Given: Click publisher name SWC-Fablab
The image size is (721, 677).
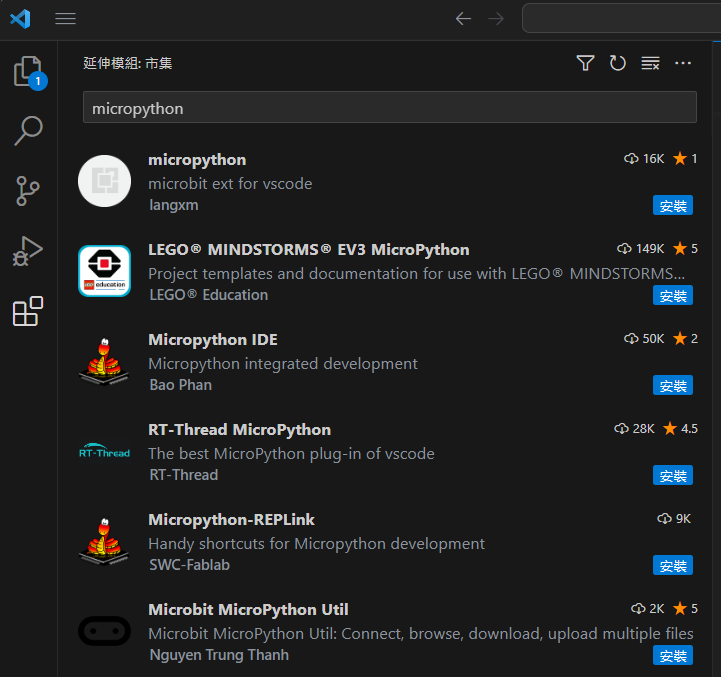Looking at the screenshot, I should point(189,565).
